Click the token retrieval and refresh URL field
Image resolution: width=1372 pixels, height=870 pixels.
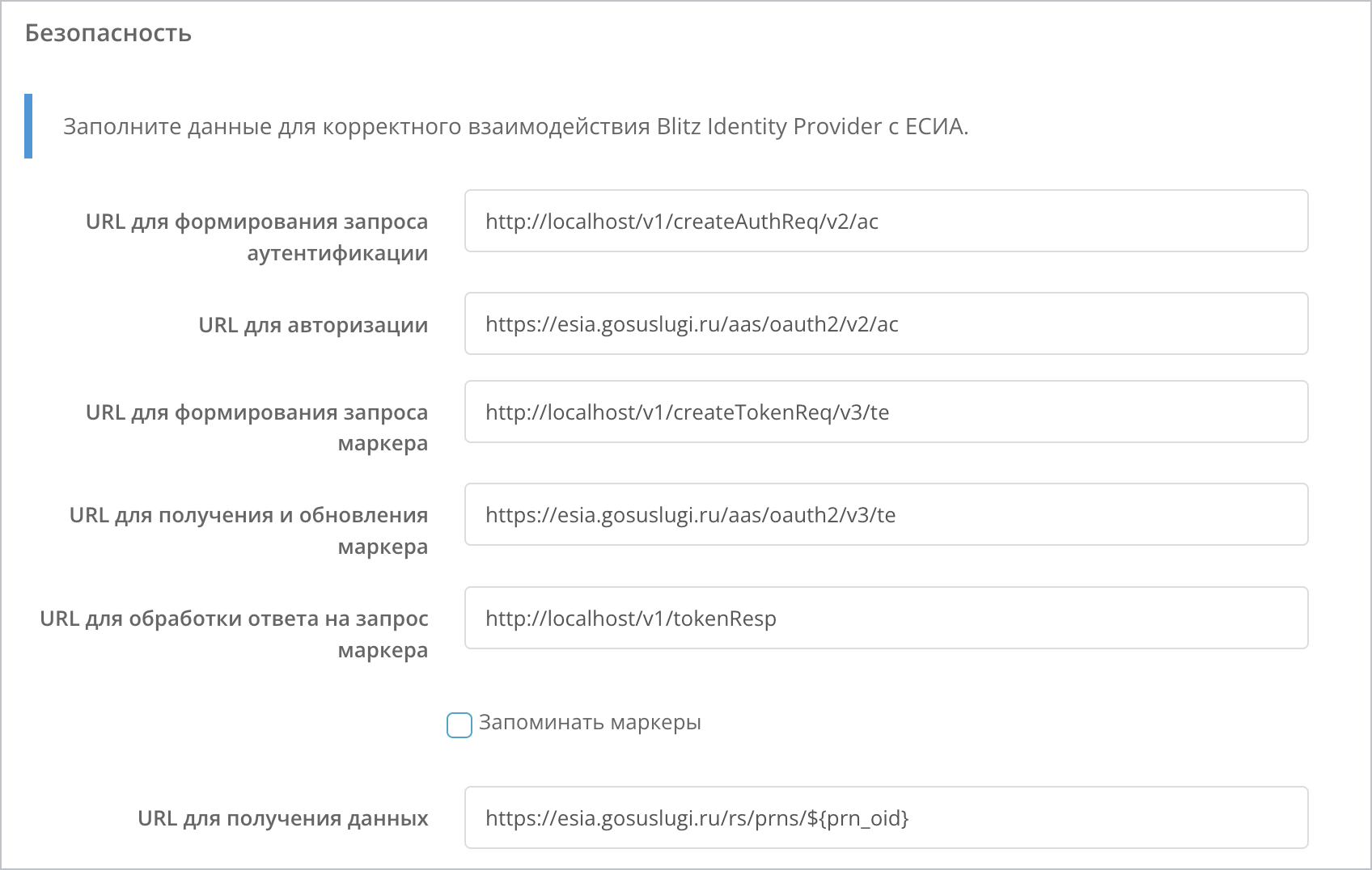click(x=886, y=514)
